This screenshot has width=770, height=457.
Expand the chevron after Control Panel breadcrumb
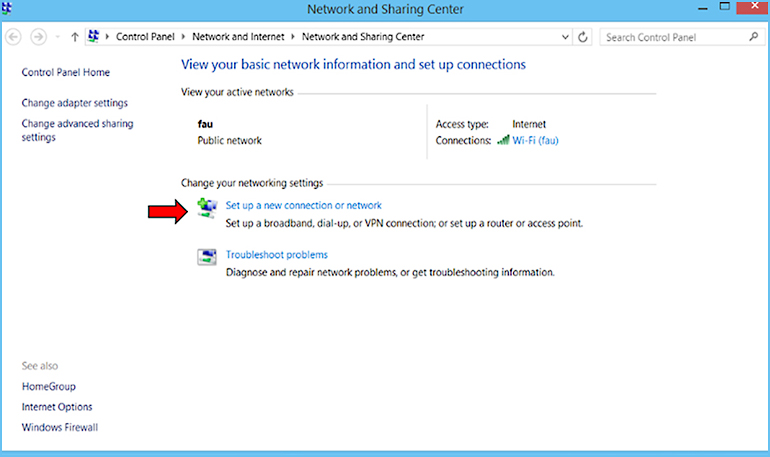[184, 37]
